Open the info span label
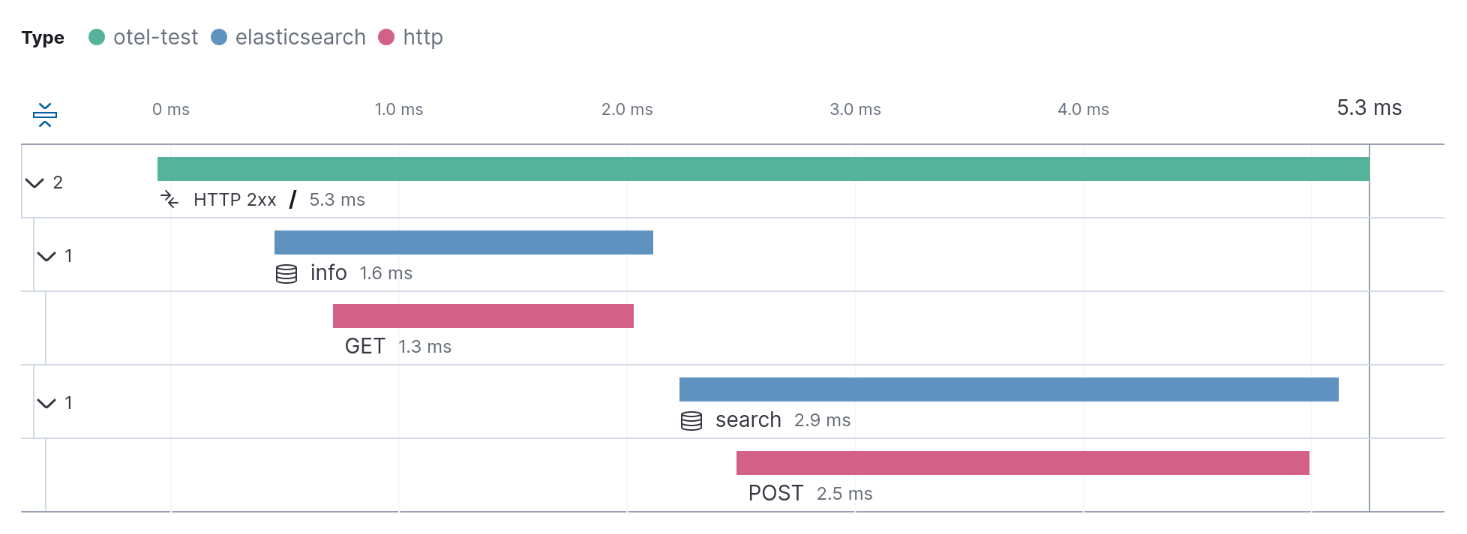The image size is (1467, 534). [329, 273]
